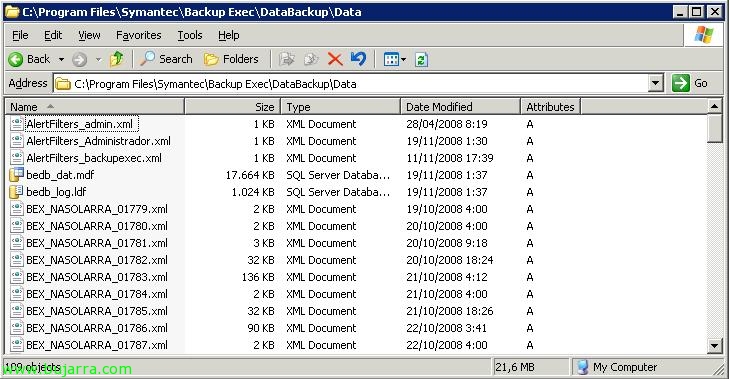Click the bedb_log.ldf file name

[56, 192]
